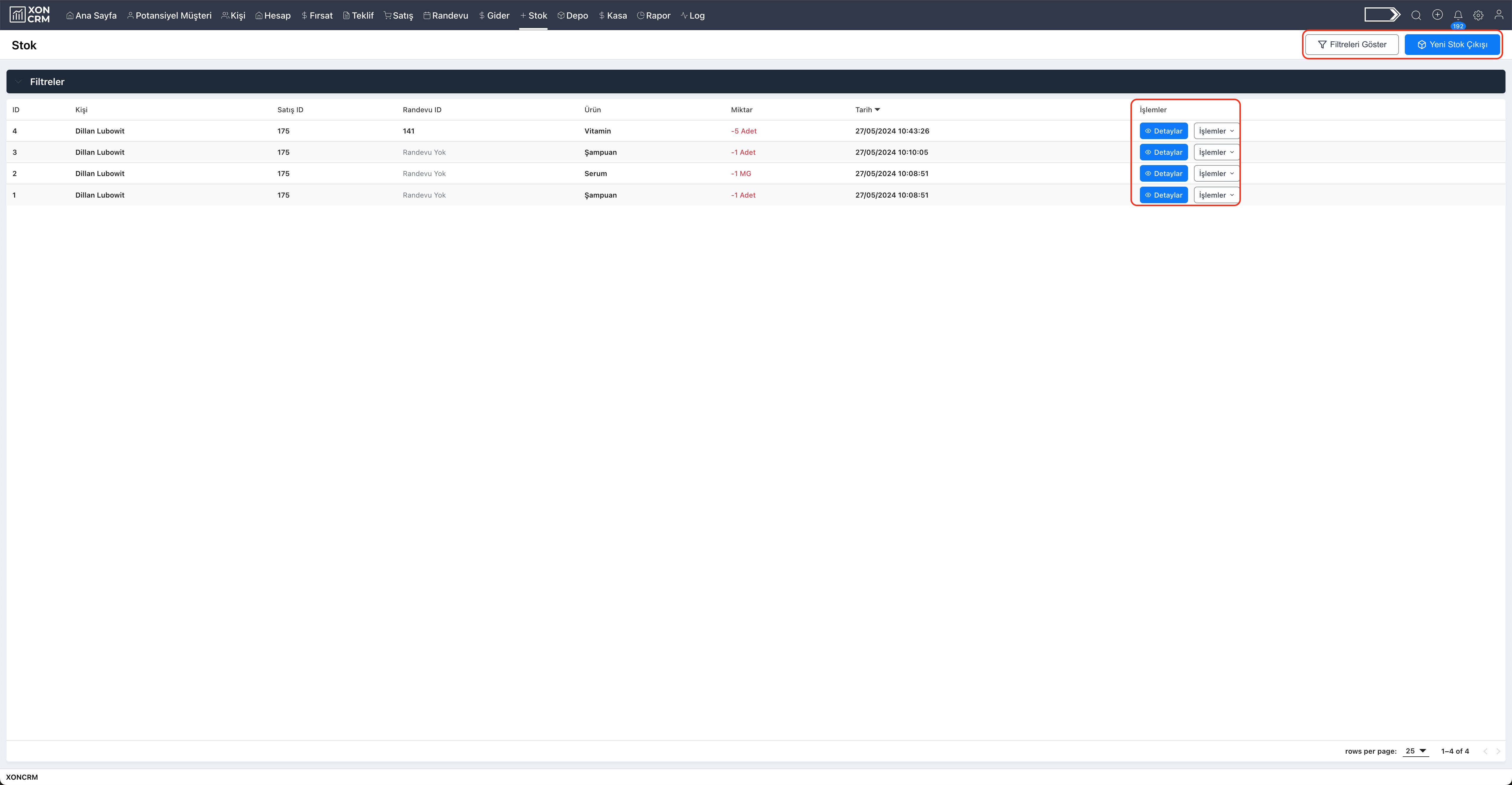Image resolution: width=1512 pixels, height=785 pixels.
Task: Open Potansiyel Müşteri menu
Action: pos(170,15)
